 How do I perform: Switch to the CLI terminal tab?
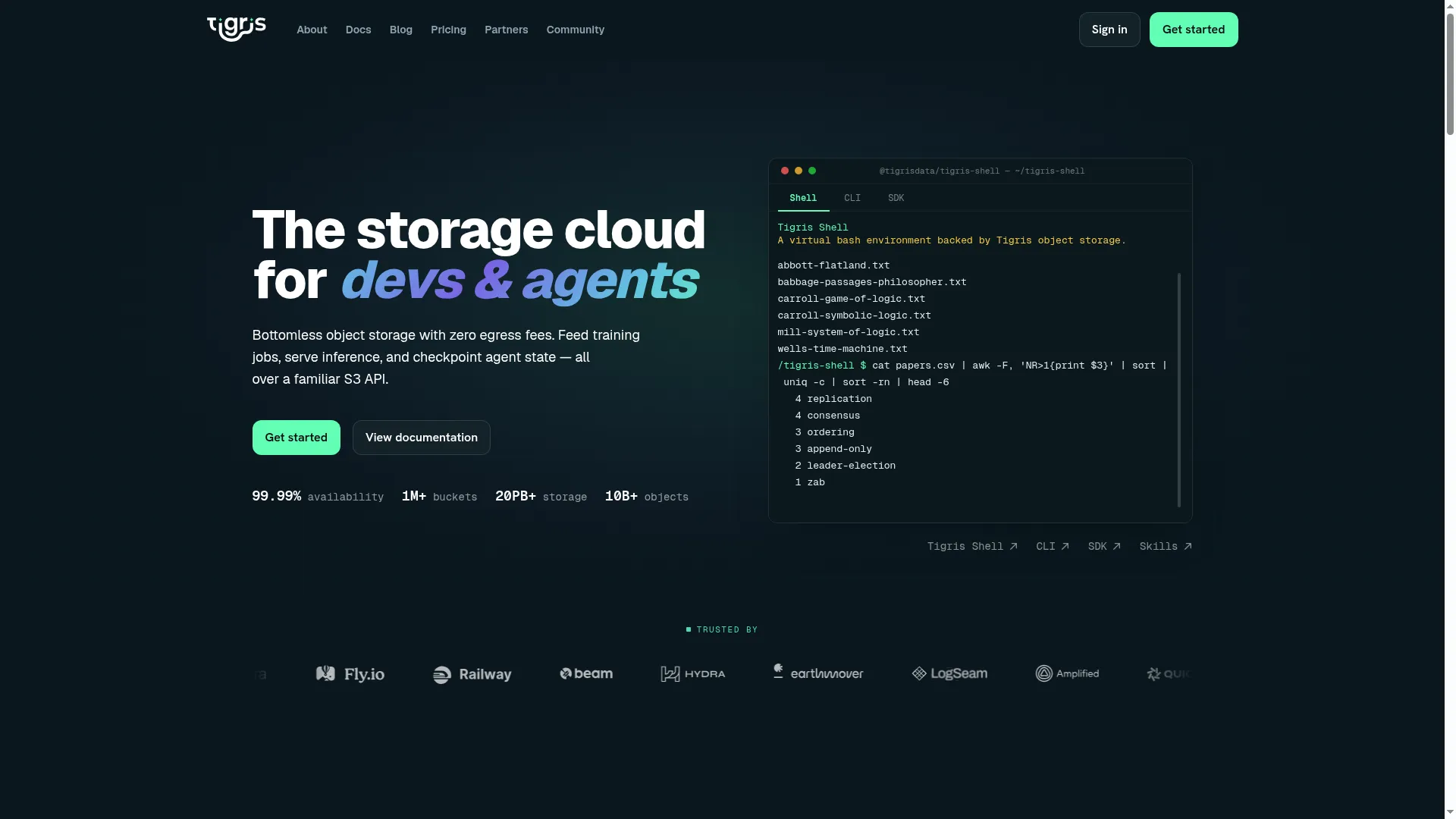coord(852,198)
